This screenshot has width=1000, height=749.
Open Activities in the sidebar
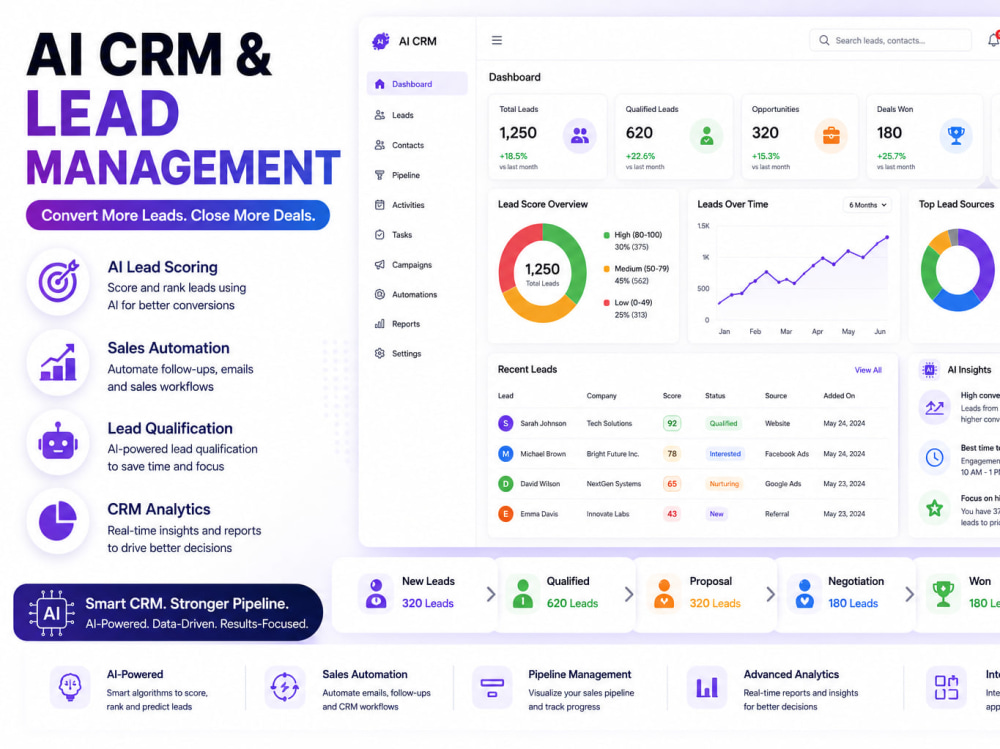tap(417, 205)
